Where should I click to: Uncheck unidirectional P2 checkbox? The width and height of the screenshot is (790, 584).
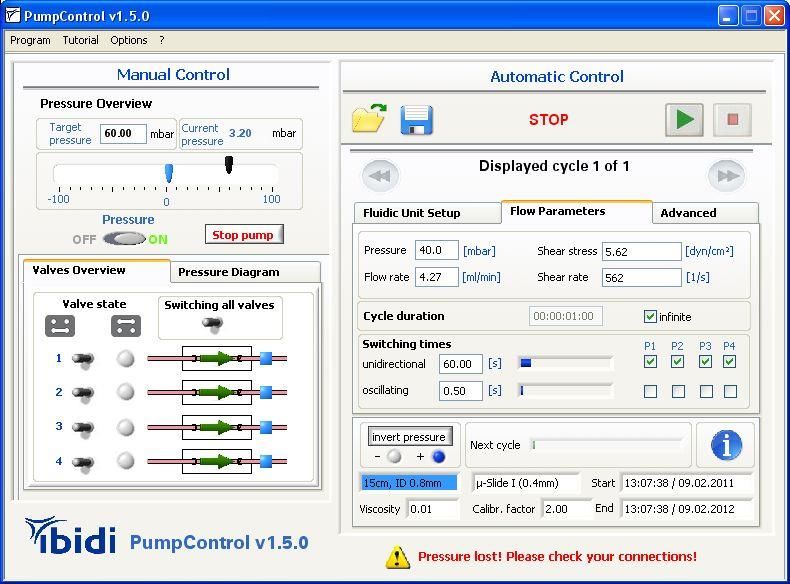coord(678,362)
